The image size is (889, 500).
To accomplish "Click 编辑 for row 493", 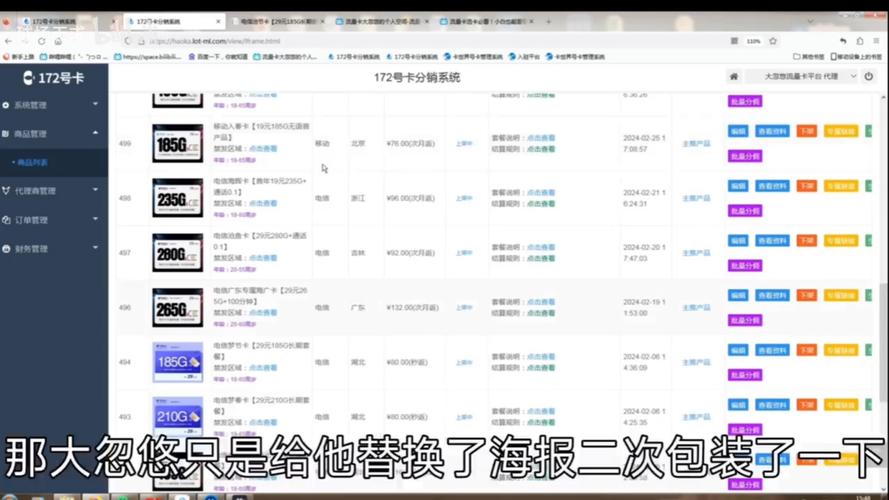I will [738, 405].
